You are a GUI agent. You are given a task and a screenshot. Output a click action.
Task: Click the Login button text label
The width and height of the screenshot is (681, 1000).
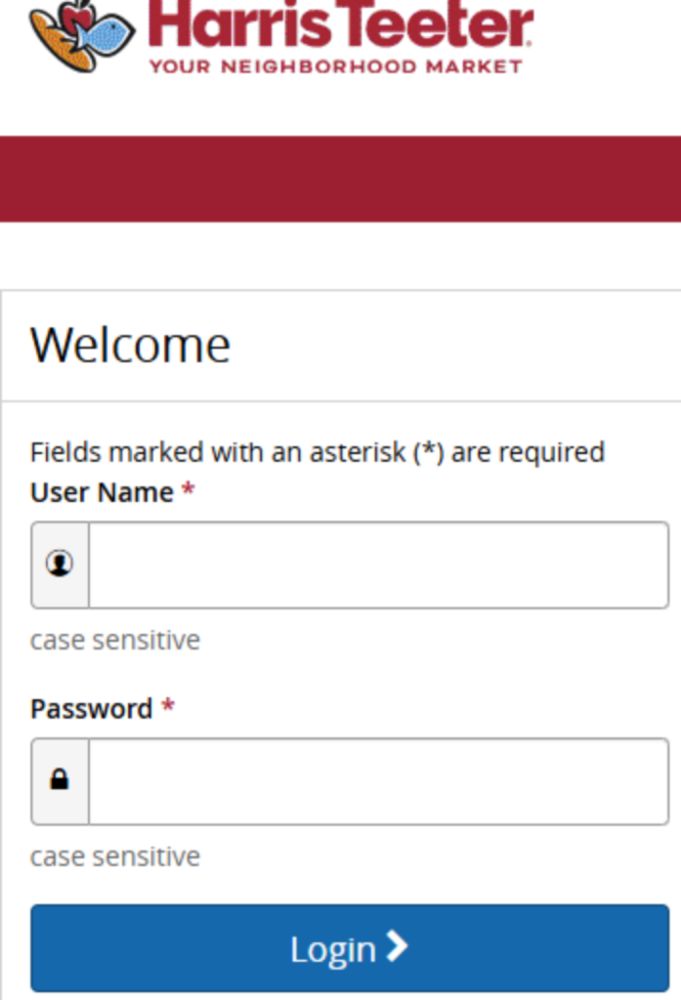pyautogui.click(x=332, y=949)
